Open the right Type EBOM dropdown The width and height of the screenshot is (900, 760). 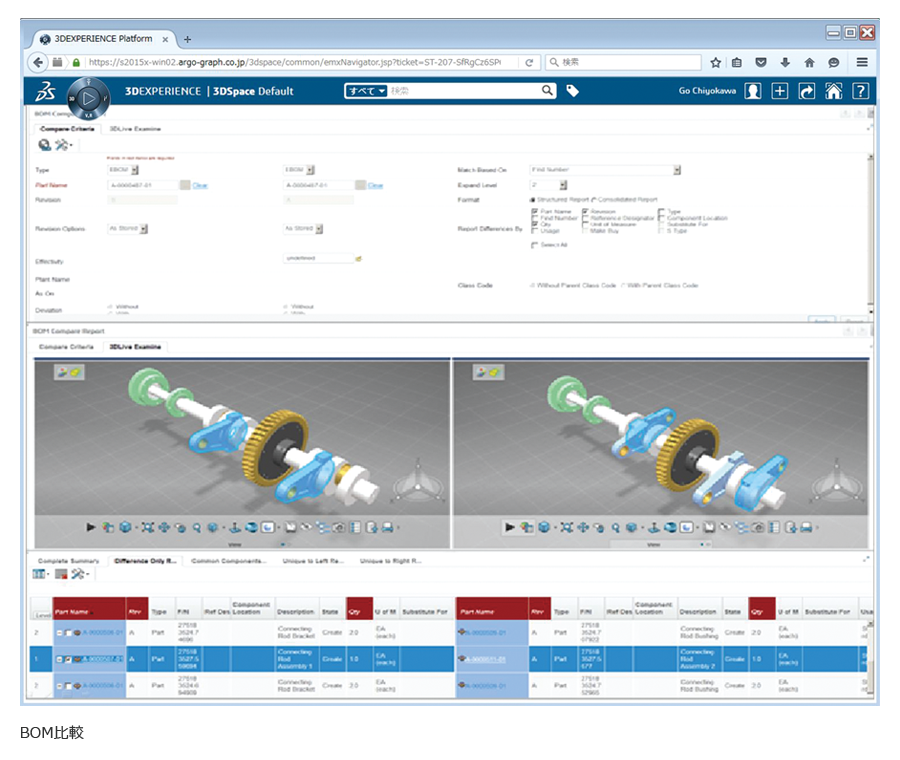pyautogui.click(x=311, y=170)
